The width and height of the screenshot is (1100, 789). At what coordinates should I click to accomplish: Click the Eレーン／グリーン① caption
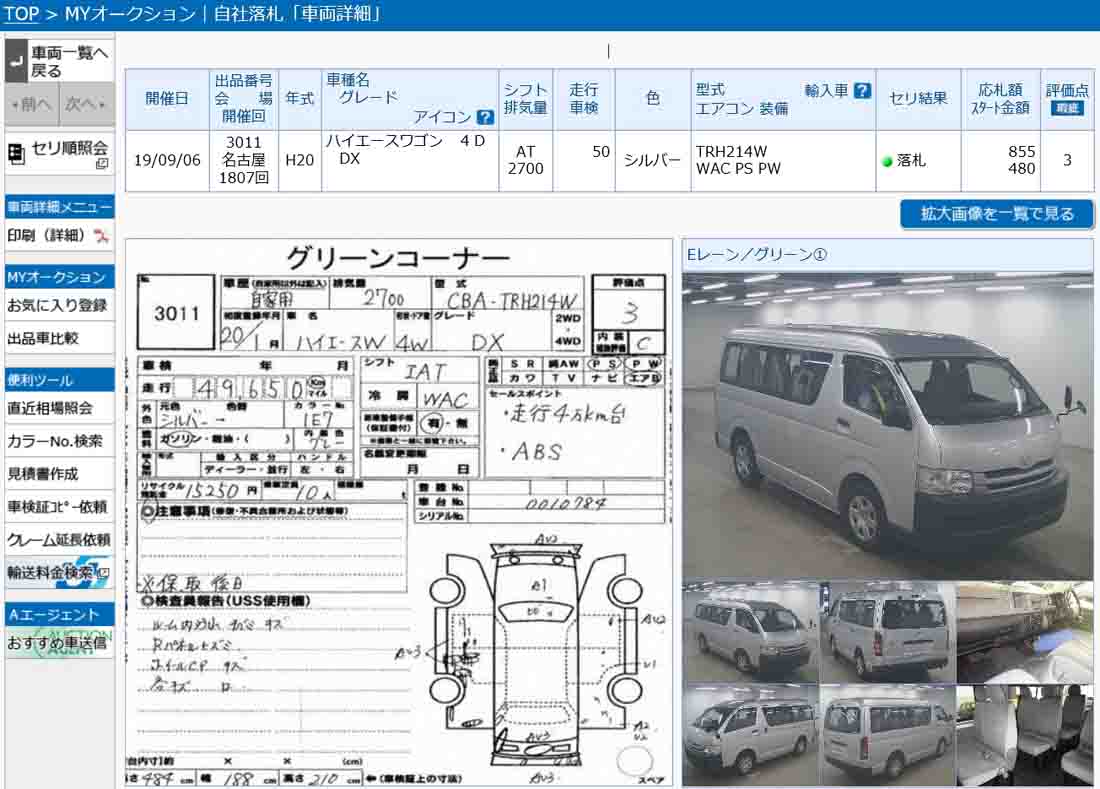point(757,255)
